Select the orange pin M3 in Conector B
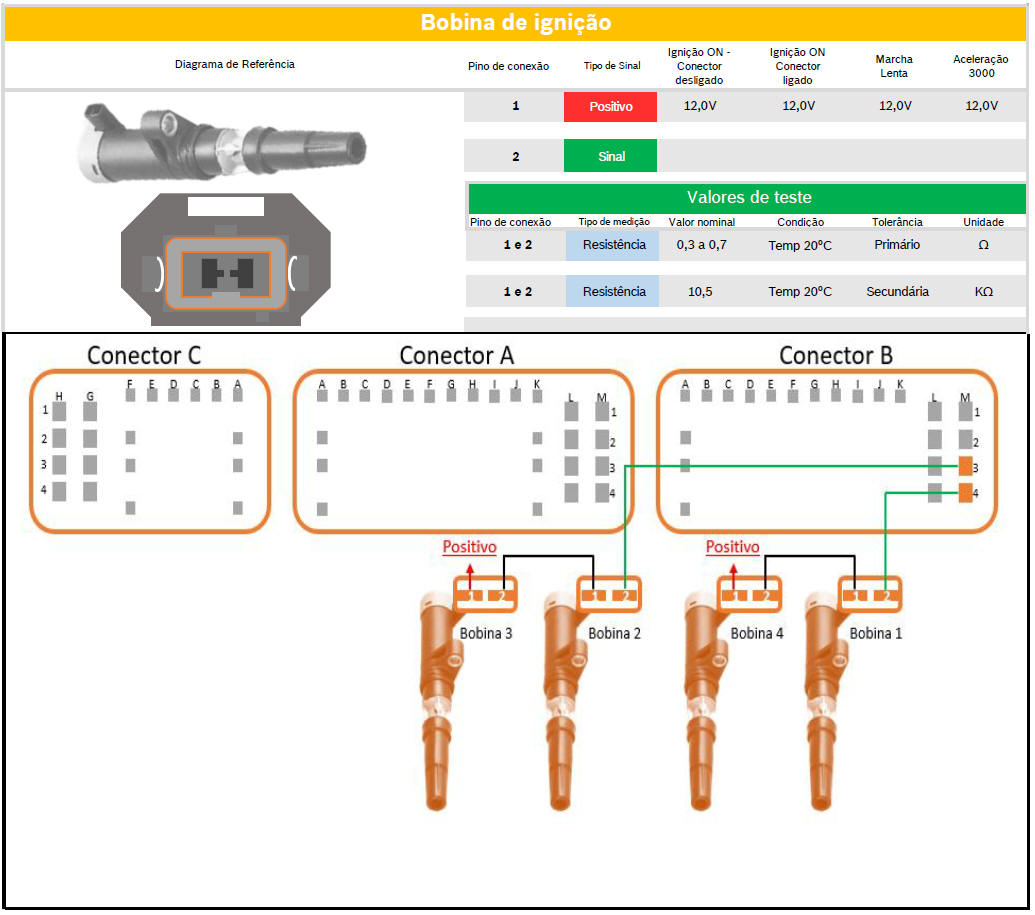 (965, 466)
